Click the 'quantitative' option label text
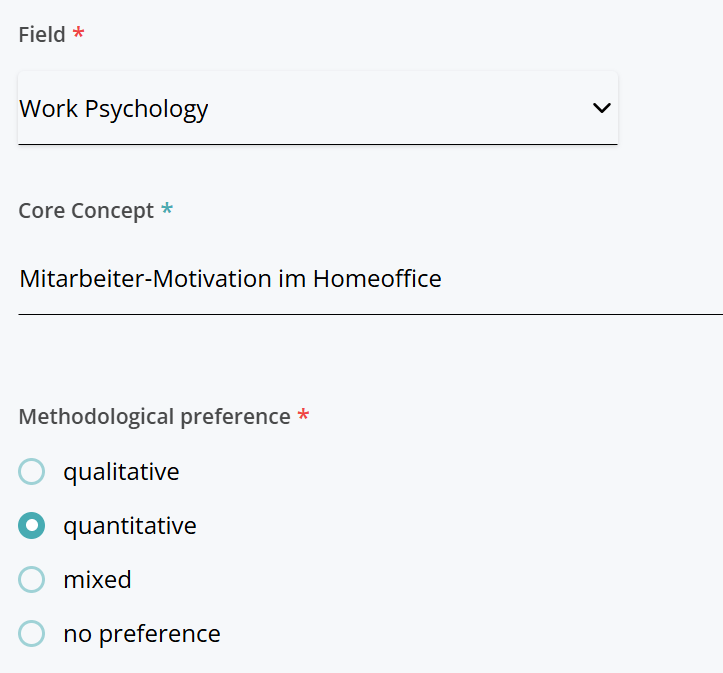The height and width of the screenshot is (673, 723). (130, 525)
